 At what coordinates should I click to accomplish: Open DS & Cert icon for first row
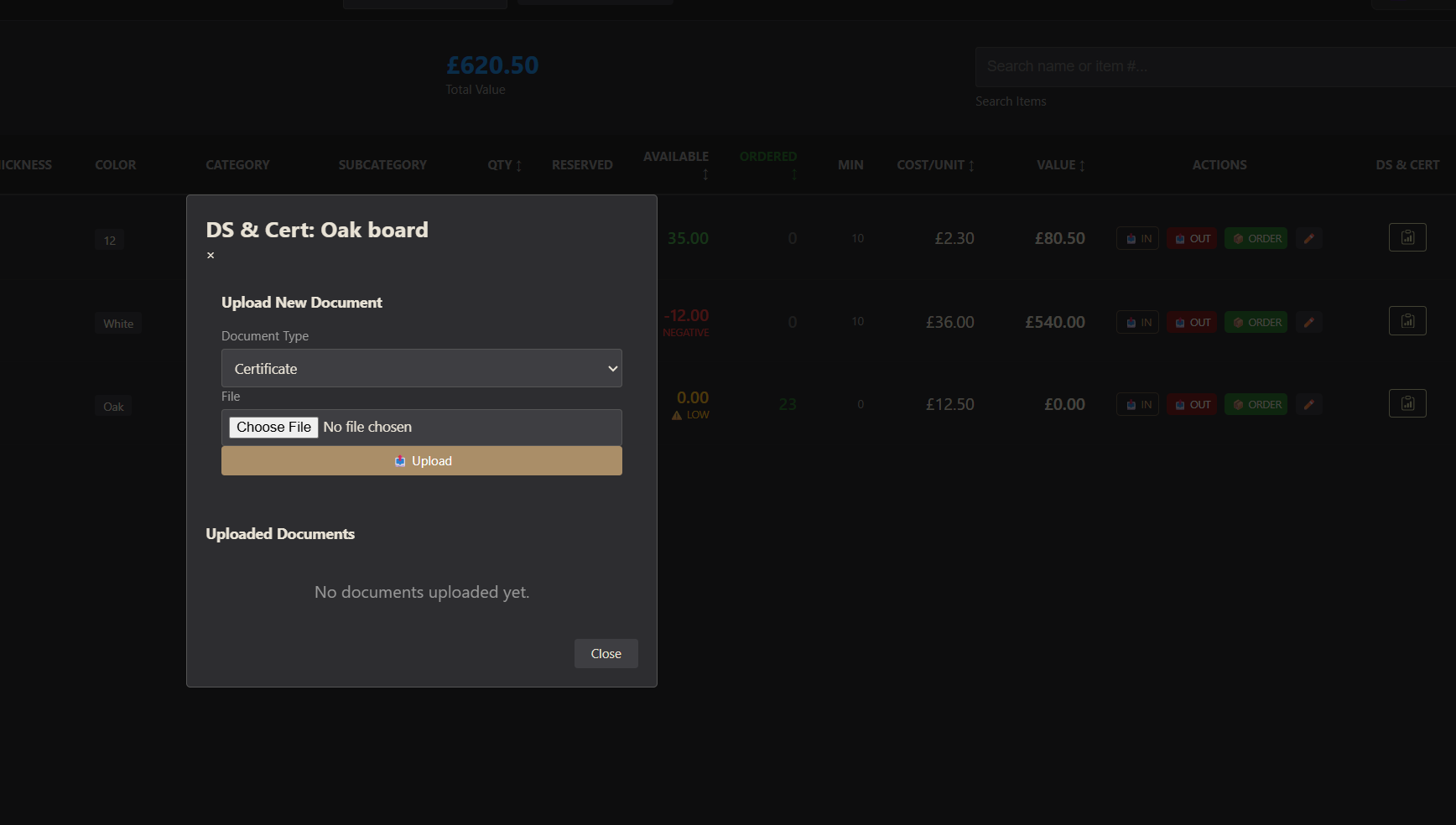coord(1407,237)
